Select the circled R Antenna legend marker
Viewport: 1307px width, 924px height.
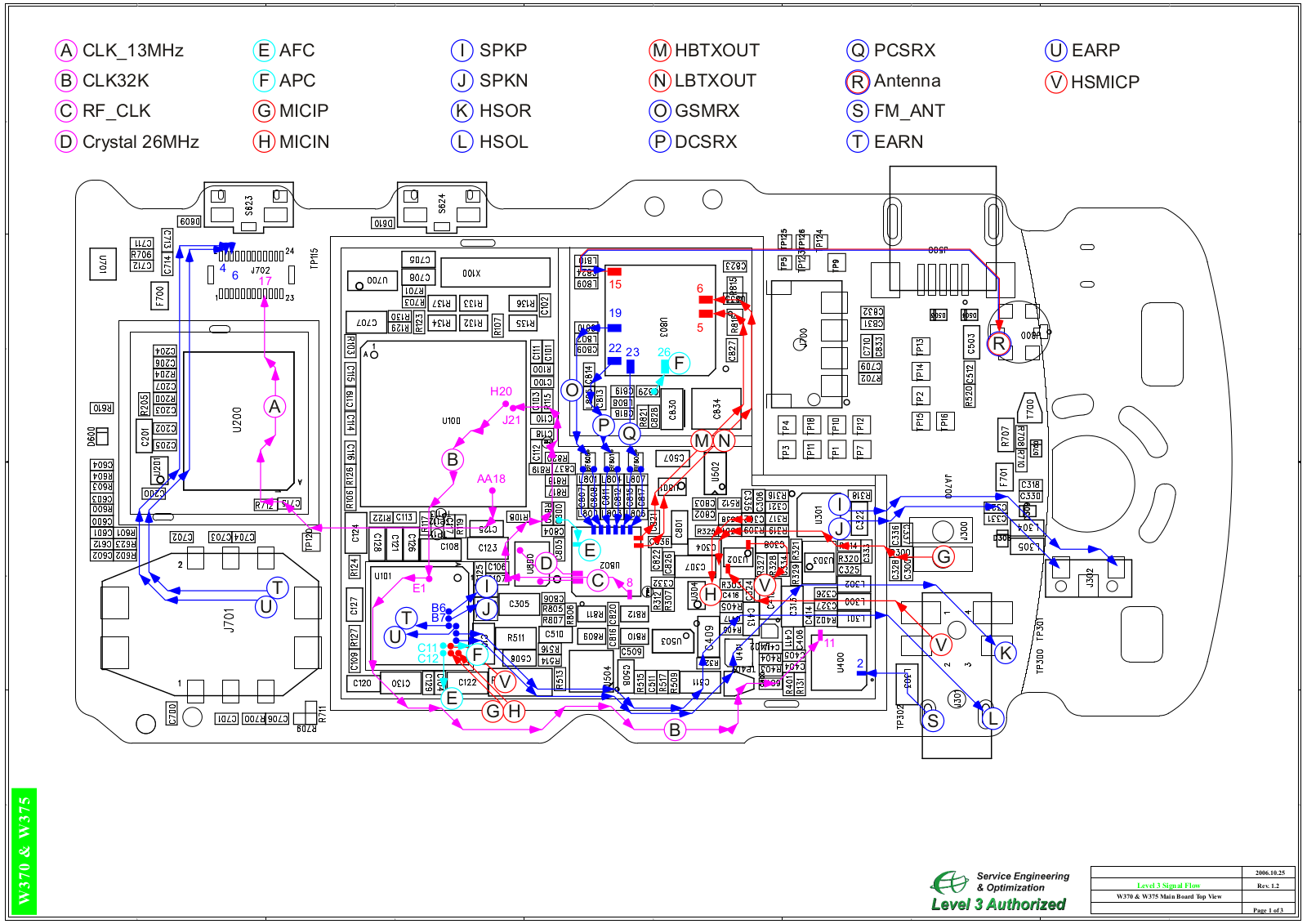point(858,82)
